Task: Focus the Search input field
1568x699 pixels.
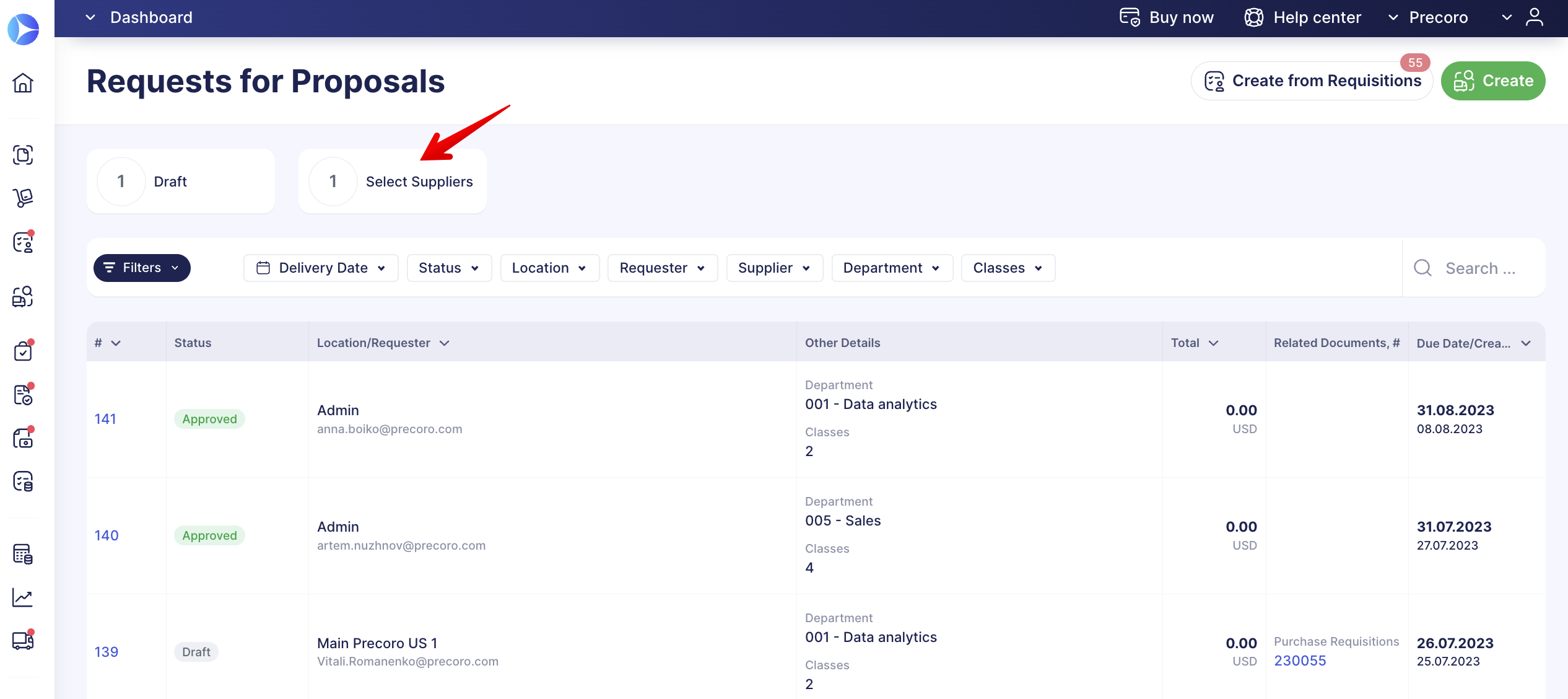Action: (x=1481, y=268)
